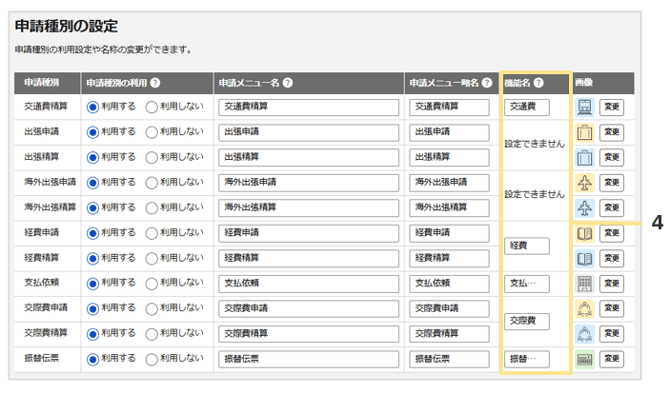670x394 pixels.
Task: Edit the 機能名 field starting with 支払
Action: click(527, 284)
